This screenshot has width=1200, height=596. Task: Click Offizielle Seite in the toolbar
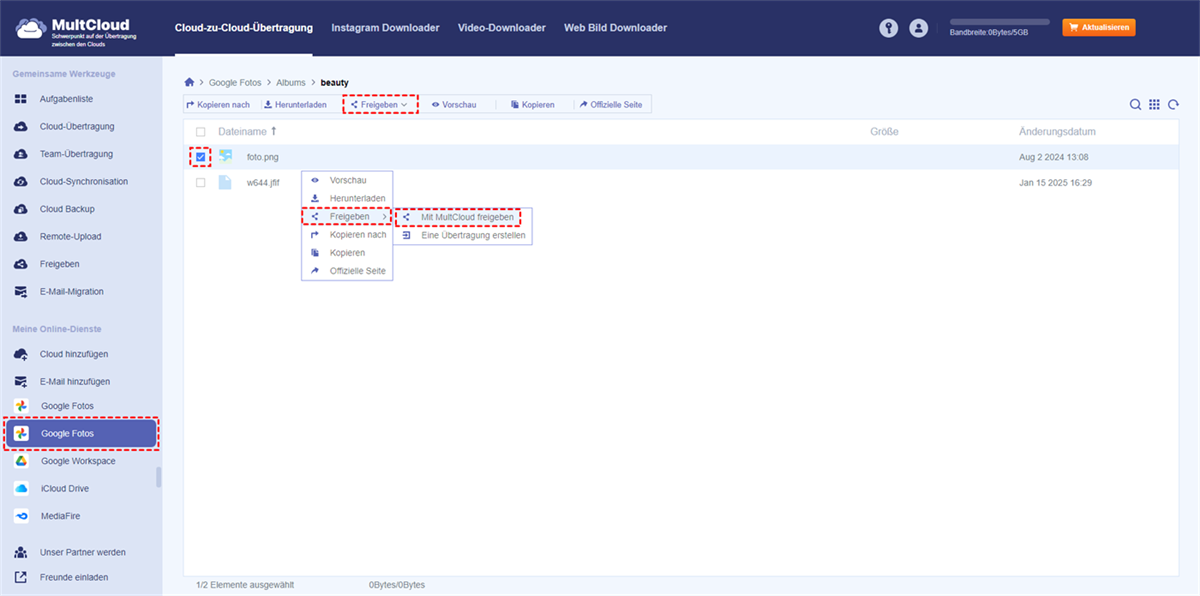click(x=611, y=105)
